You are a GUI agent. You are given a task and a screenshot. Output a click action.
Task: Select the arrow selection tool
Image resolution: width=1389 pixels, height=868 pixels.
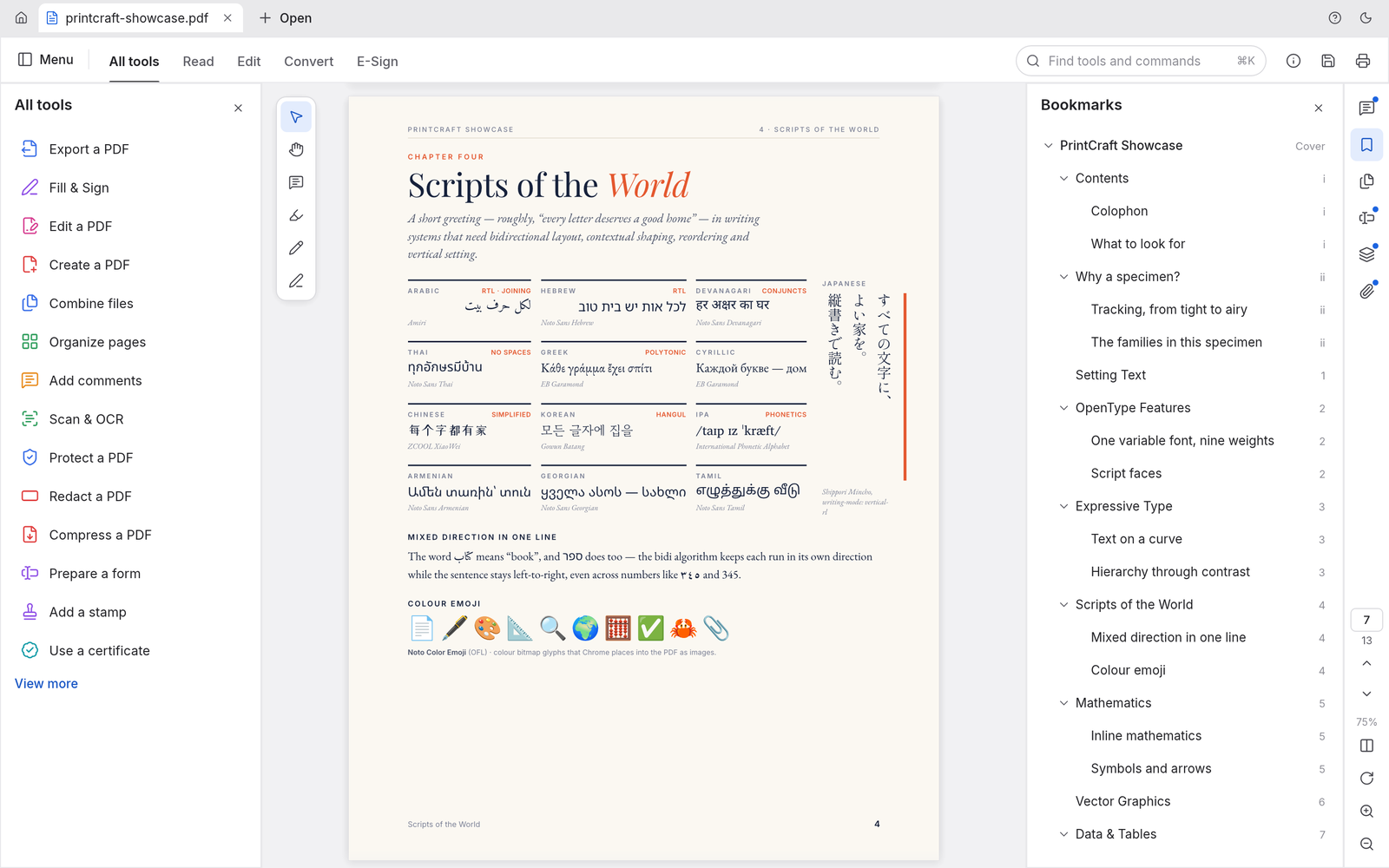click(296, 117)
